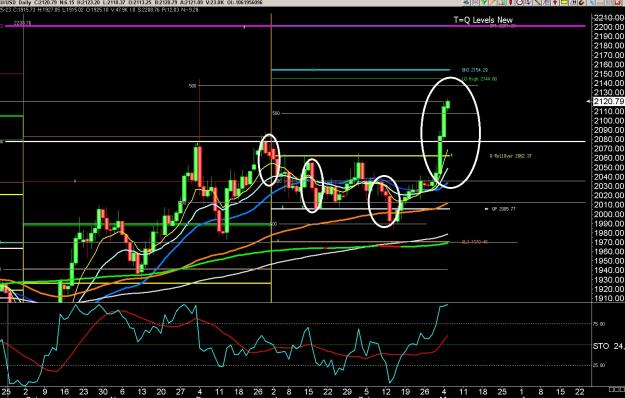Click the yellow rectangle toolbar icon
Viewport: 625px width, 398px height.
pos(564,2)
